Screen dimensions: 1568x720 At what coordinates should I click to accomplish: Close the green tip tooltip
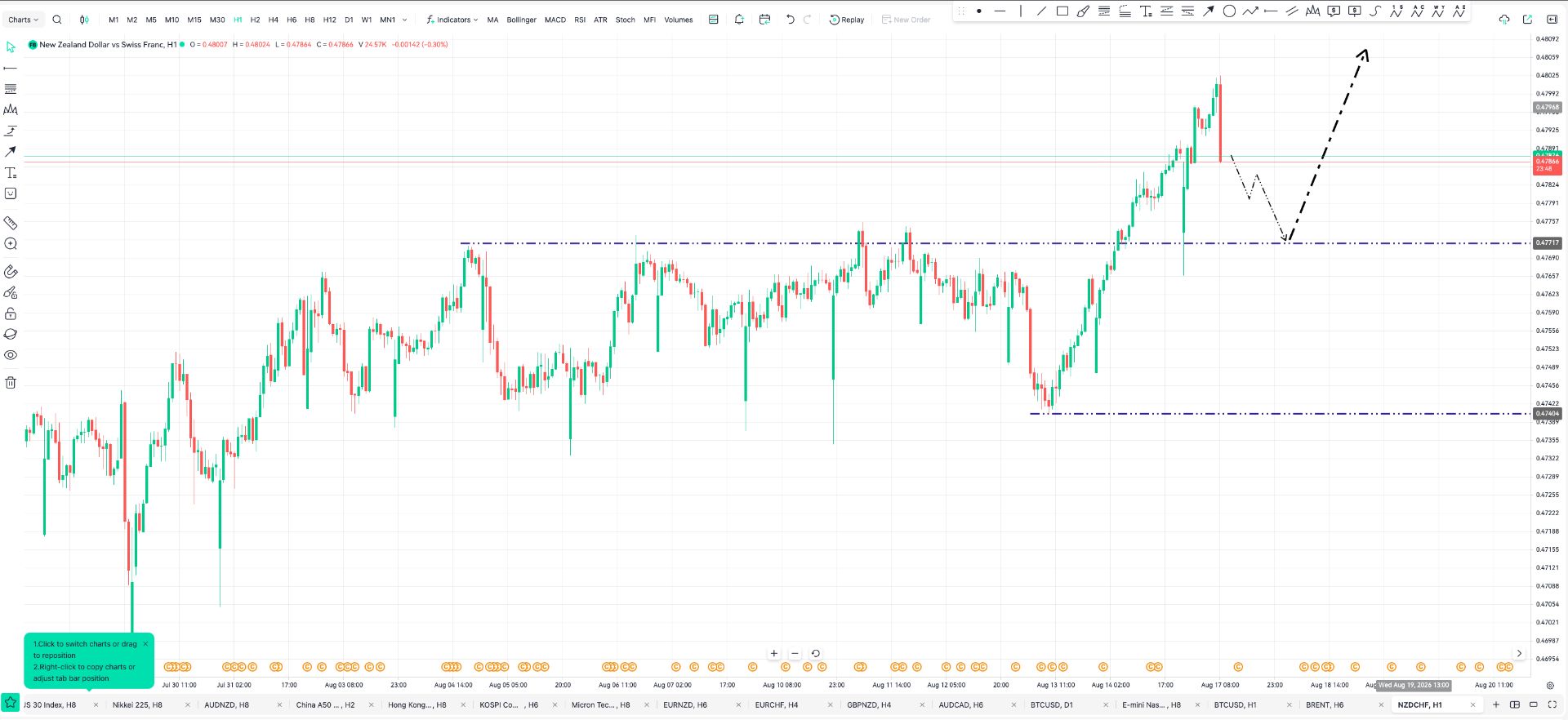click(x=145, y=644)
